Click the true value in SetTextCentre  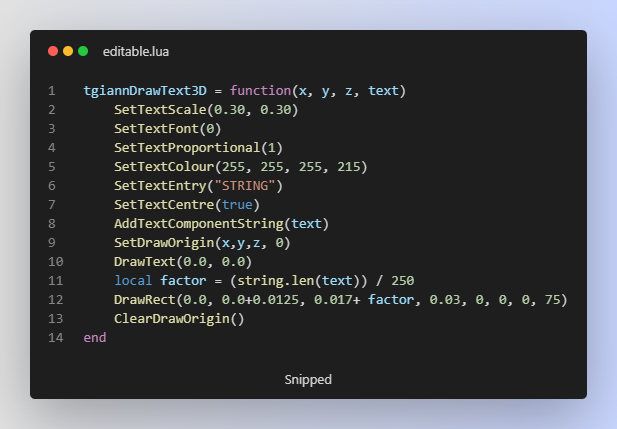coord(236,205)
